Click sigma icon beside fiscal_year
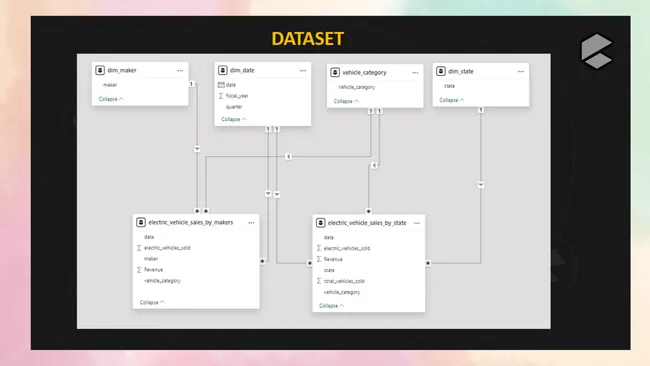This screenshot has width=650, height=366. click(x=221, y=96)
